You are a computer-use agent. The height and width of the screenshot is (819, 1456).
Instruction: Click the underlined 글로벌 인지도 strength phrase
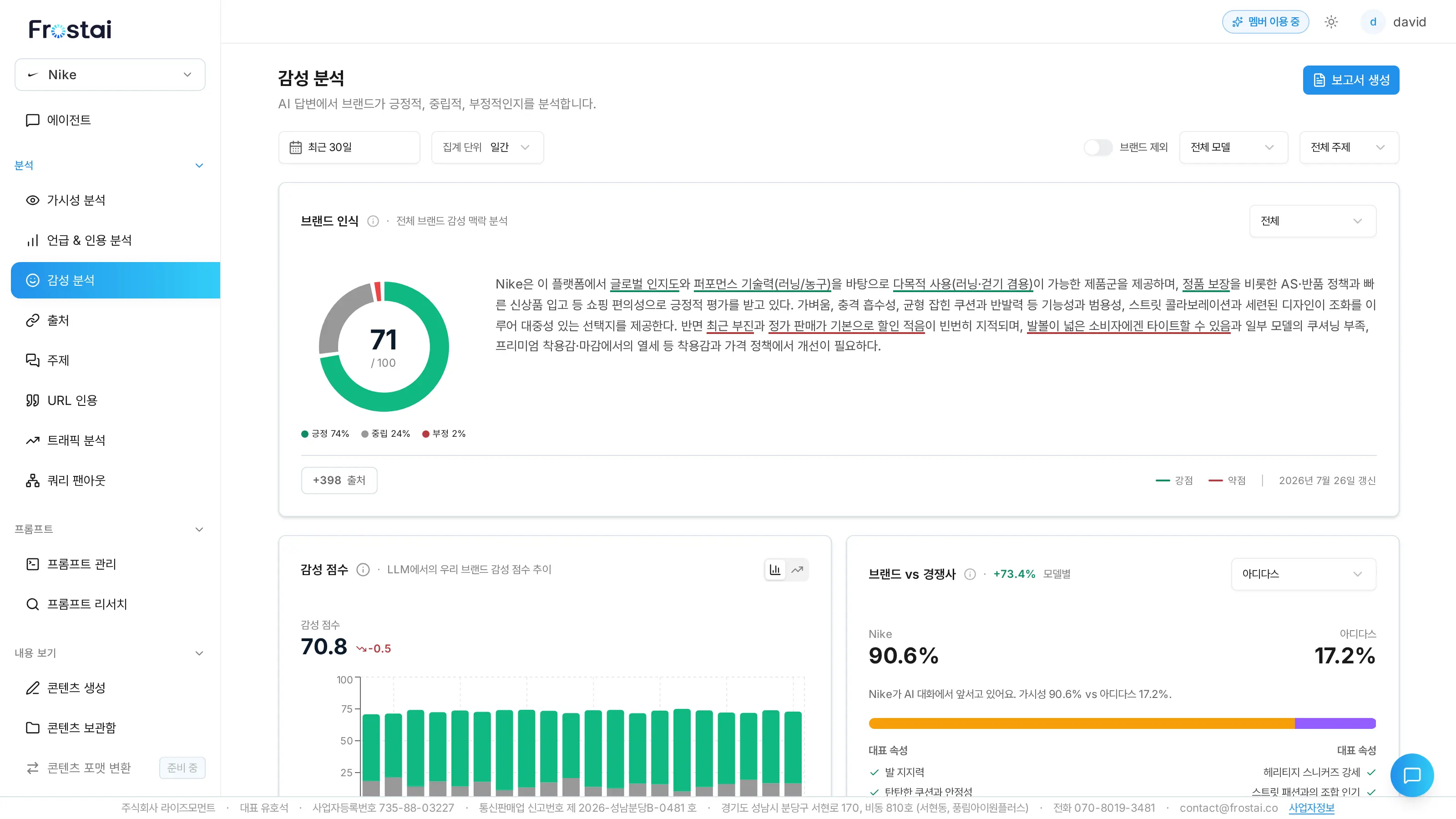(644, 284)
